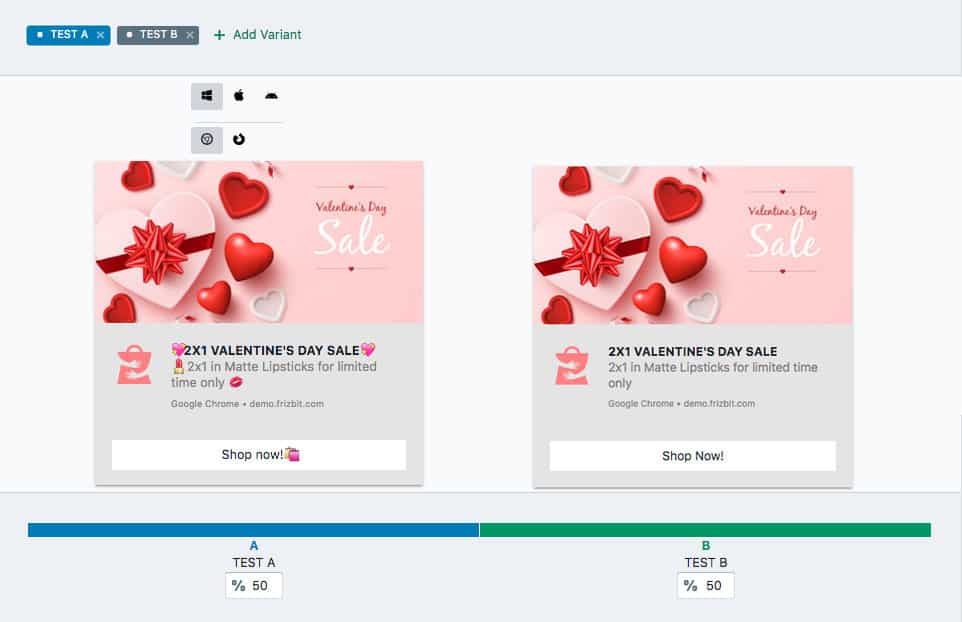Click the blue 'A' label under the bar
The height and width of the screenshot is (622, 962).
[x=254, y=545]
